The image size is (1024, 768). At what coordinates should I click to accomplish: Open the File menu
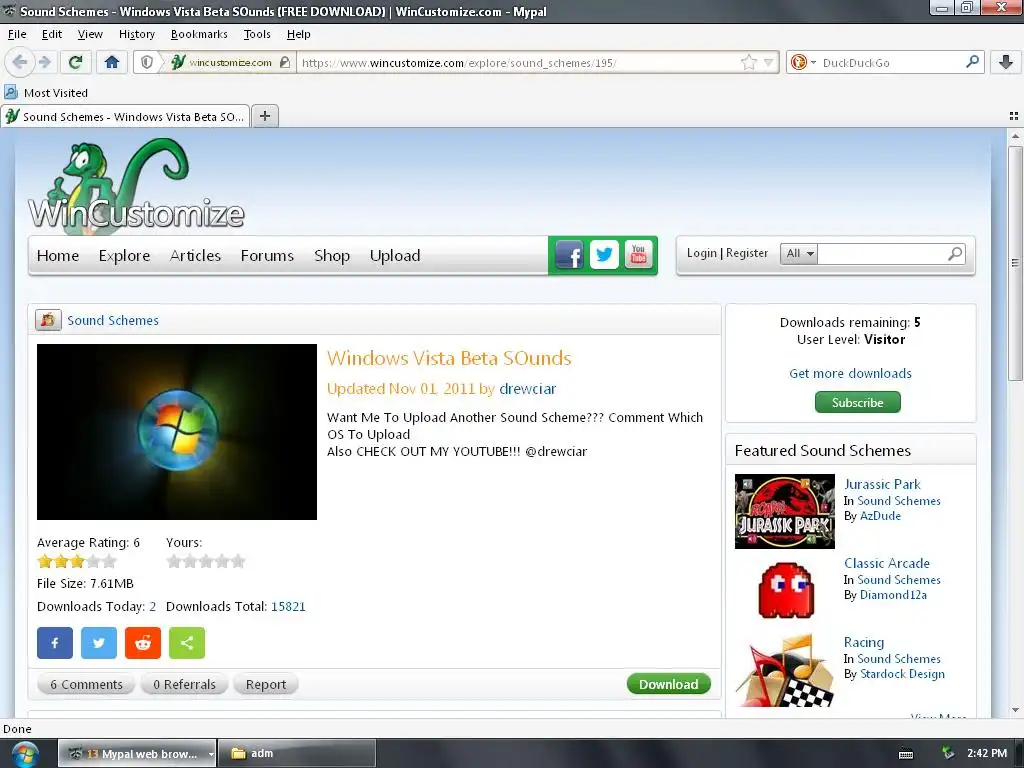17,34
